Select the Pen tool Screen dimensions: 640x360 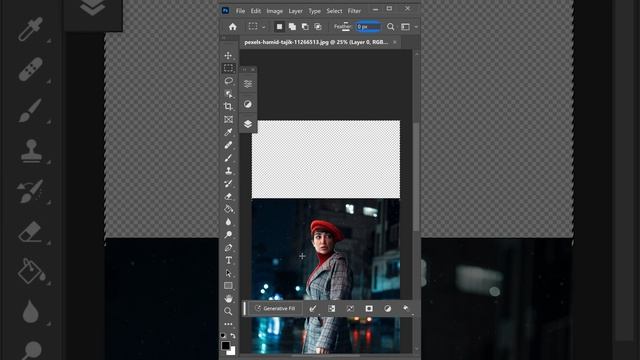[x=228, y=248]
